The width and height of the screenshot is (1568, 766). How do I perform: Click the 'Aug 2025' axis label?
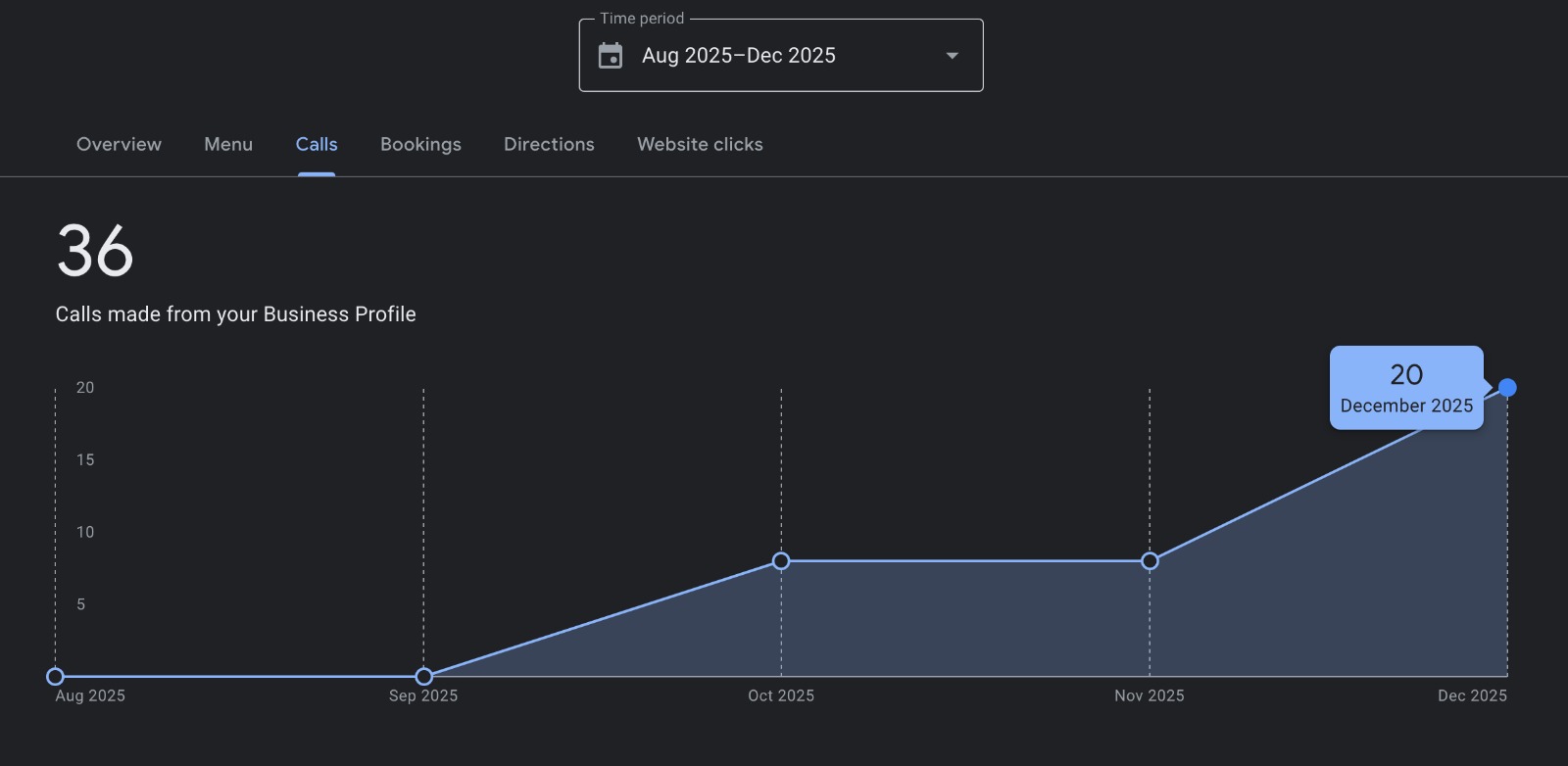90,695
